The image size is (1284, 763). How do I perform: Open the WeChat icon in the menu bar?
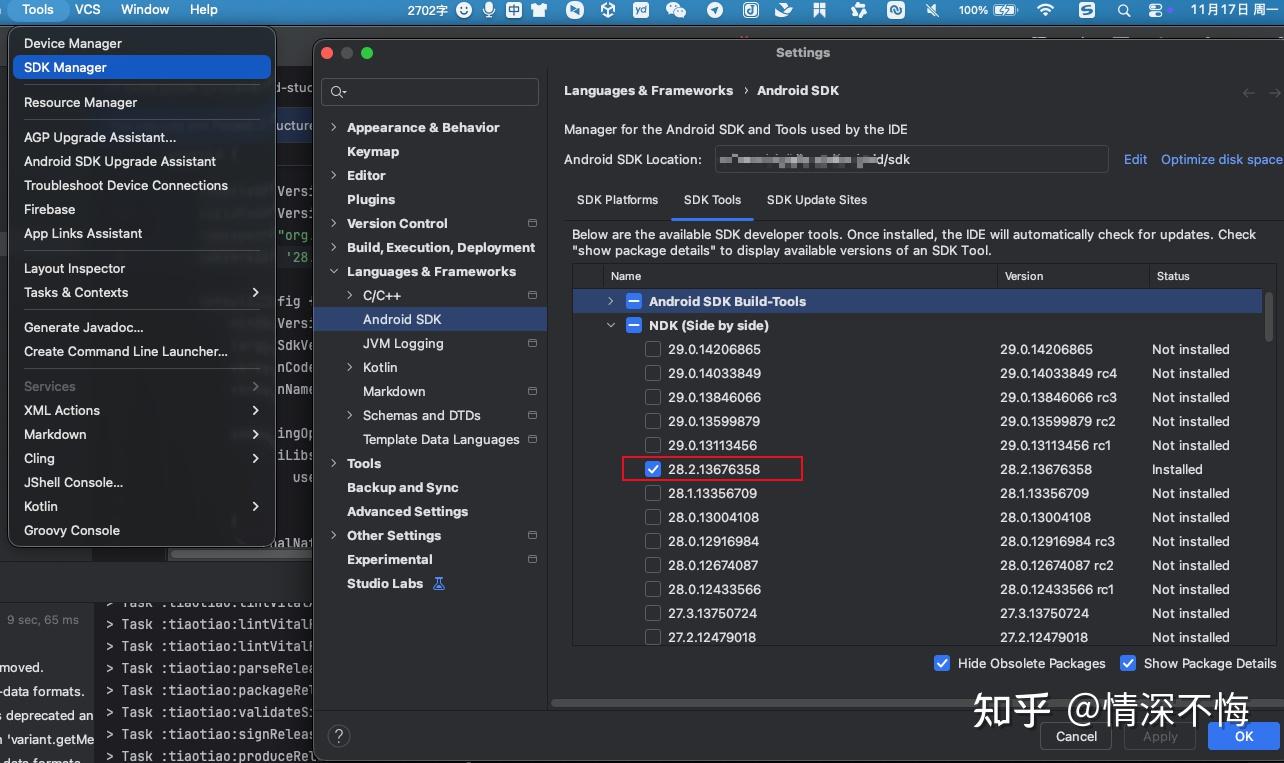pos(676,10)
